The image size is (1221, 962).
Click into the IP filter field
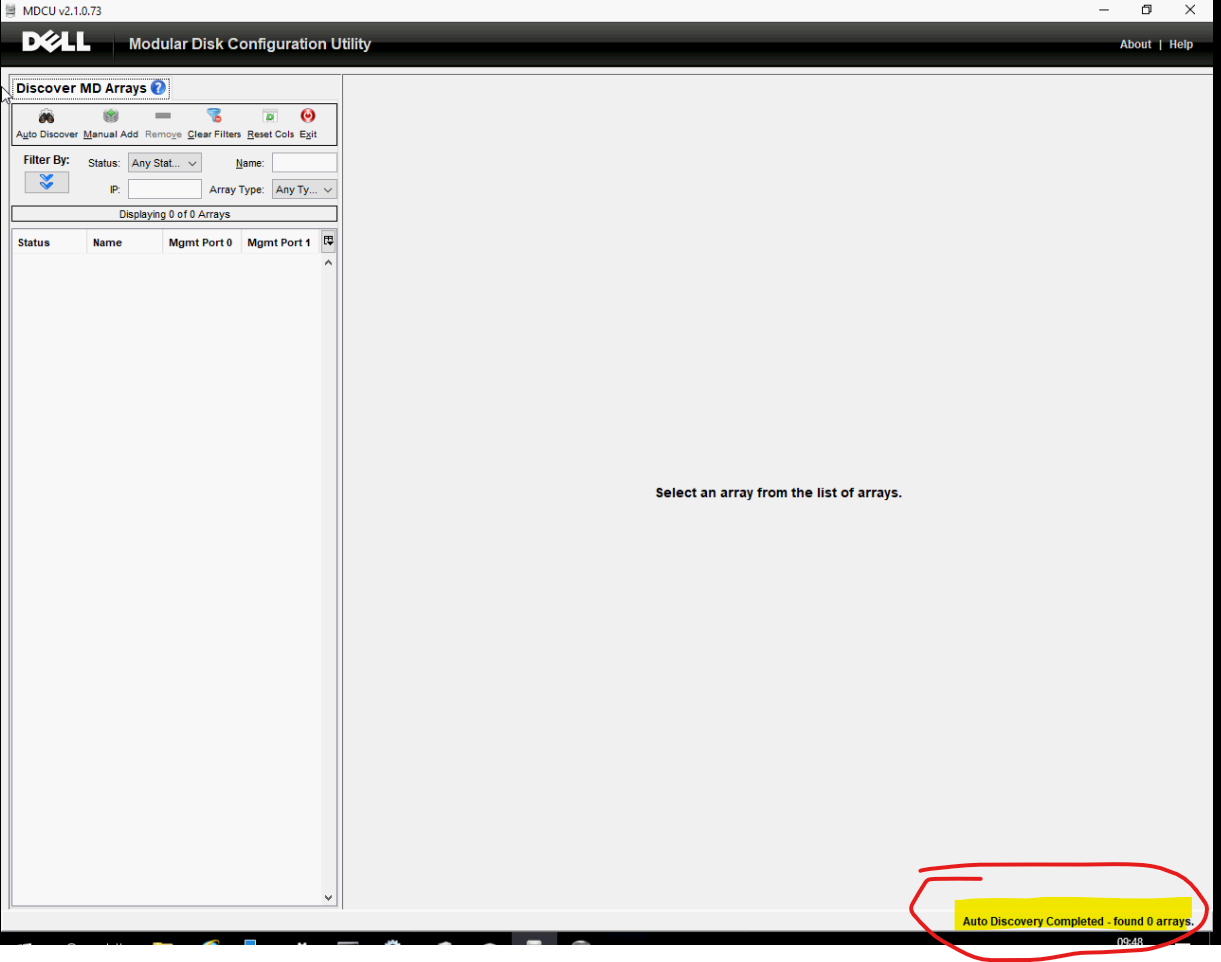165,189
